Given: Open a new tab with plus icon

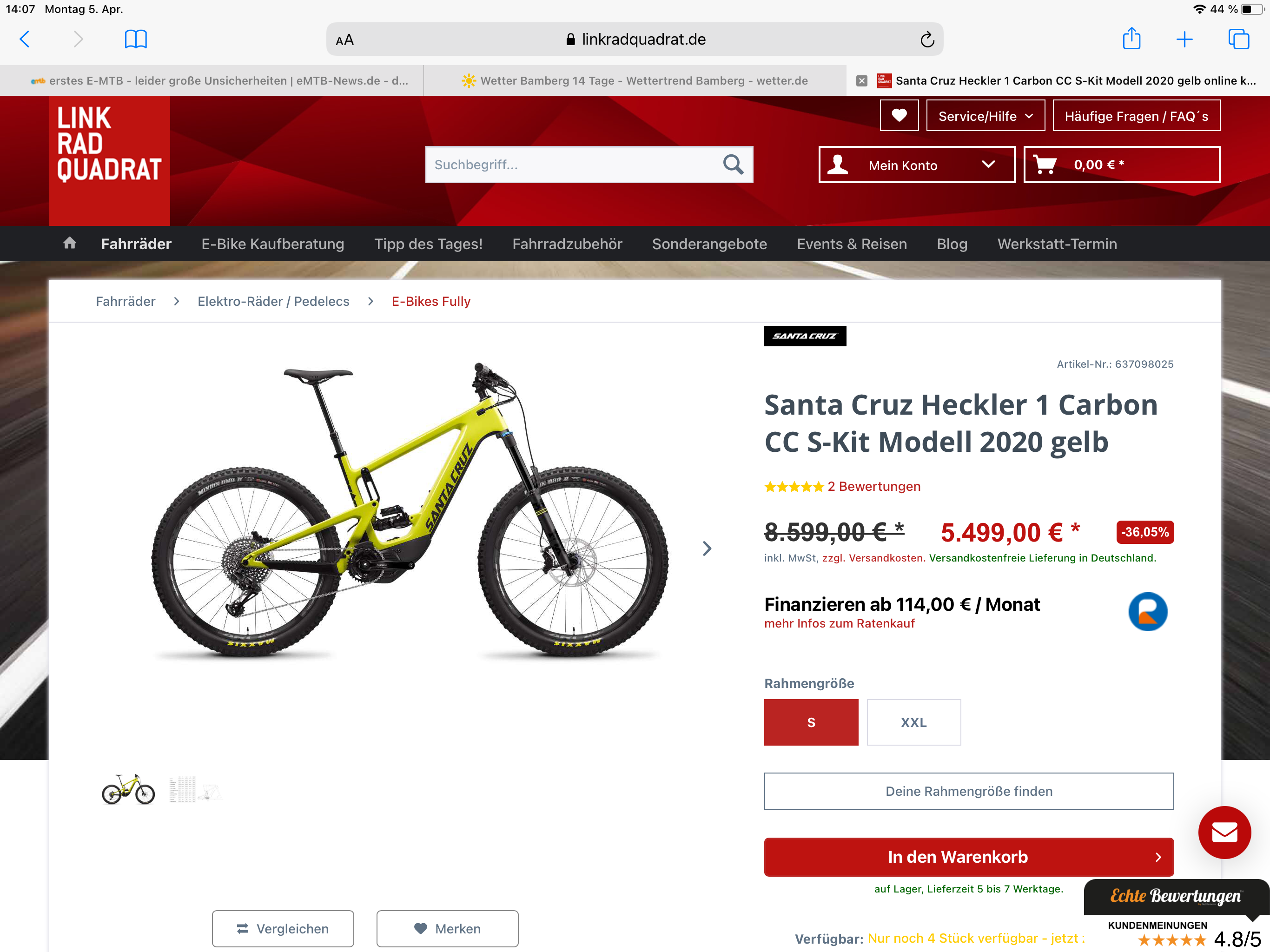Looking at the screenshot, I should pos(1184,40).
